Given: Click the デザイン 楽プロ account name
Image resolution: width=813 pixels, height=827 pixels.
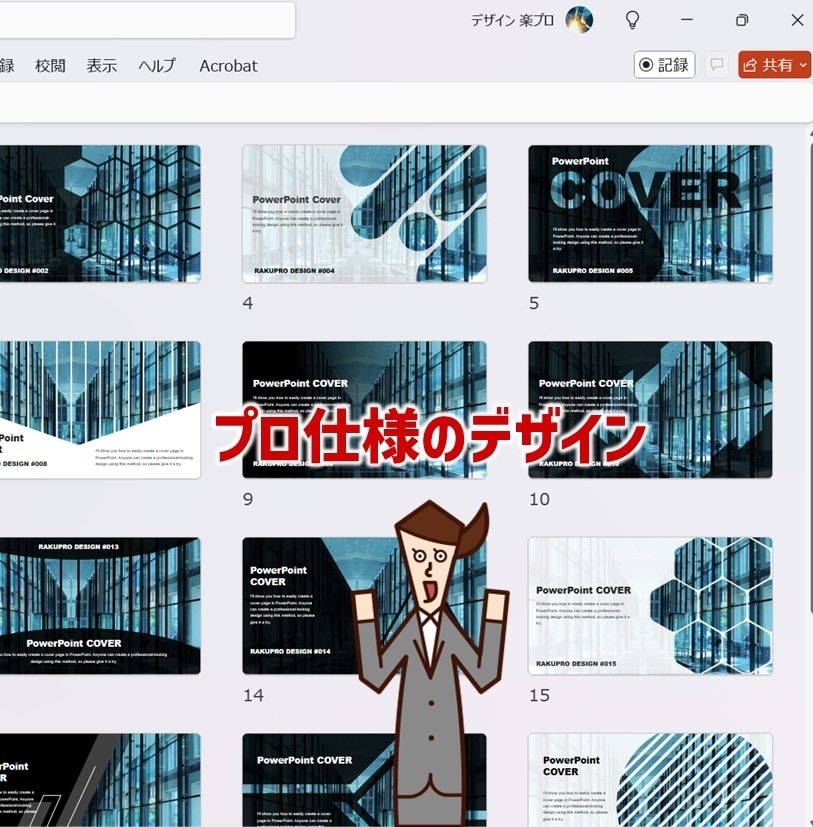Looking at the screenshot, I should (x=512, y=20).
